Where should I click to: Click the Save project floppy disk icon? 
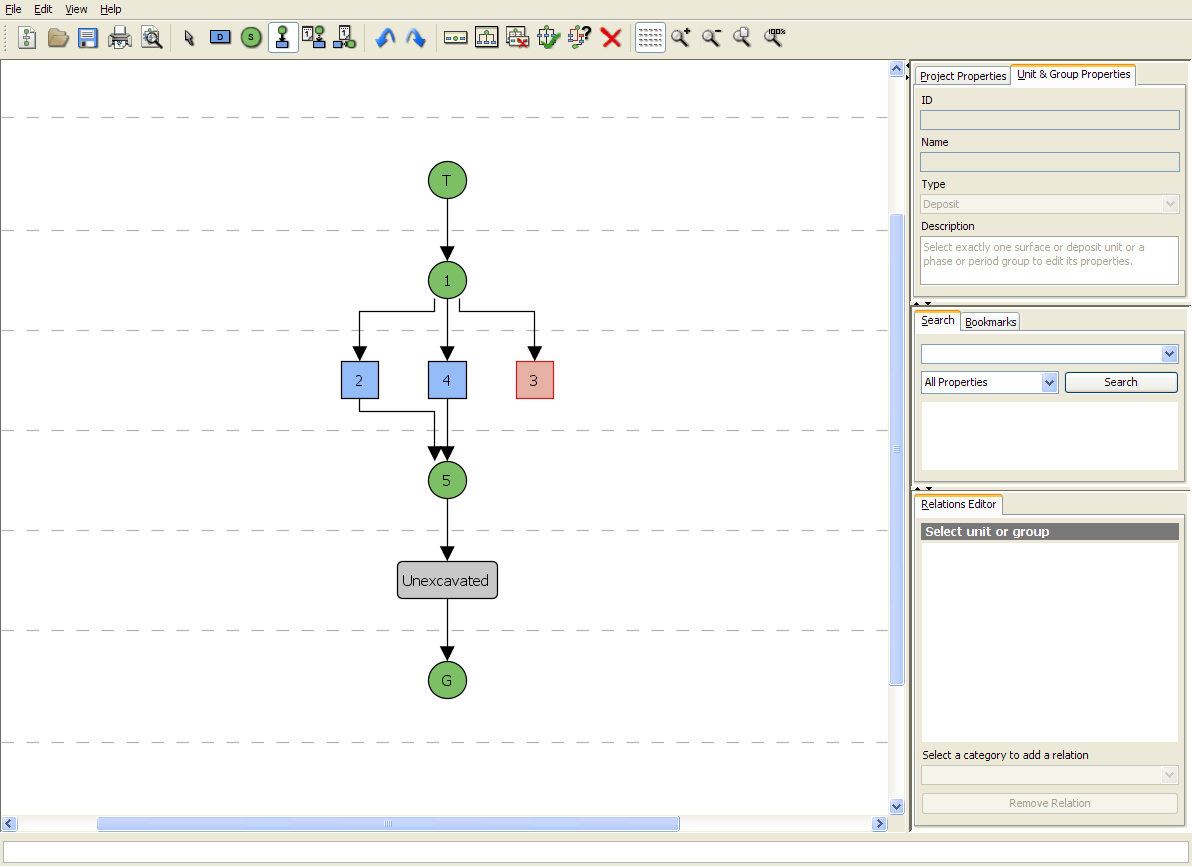coord(88,38)
